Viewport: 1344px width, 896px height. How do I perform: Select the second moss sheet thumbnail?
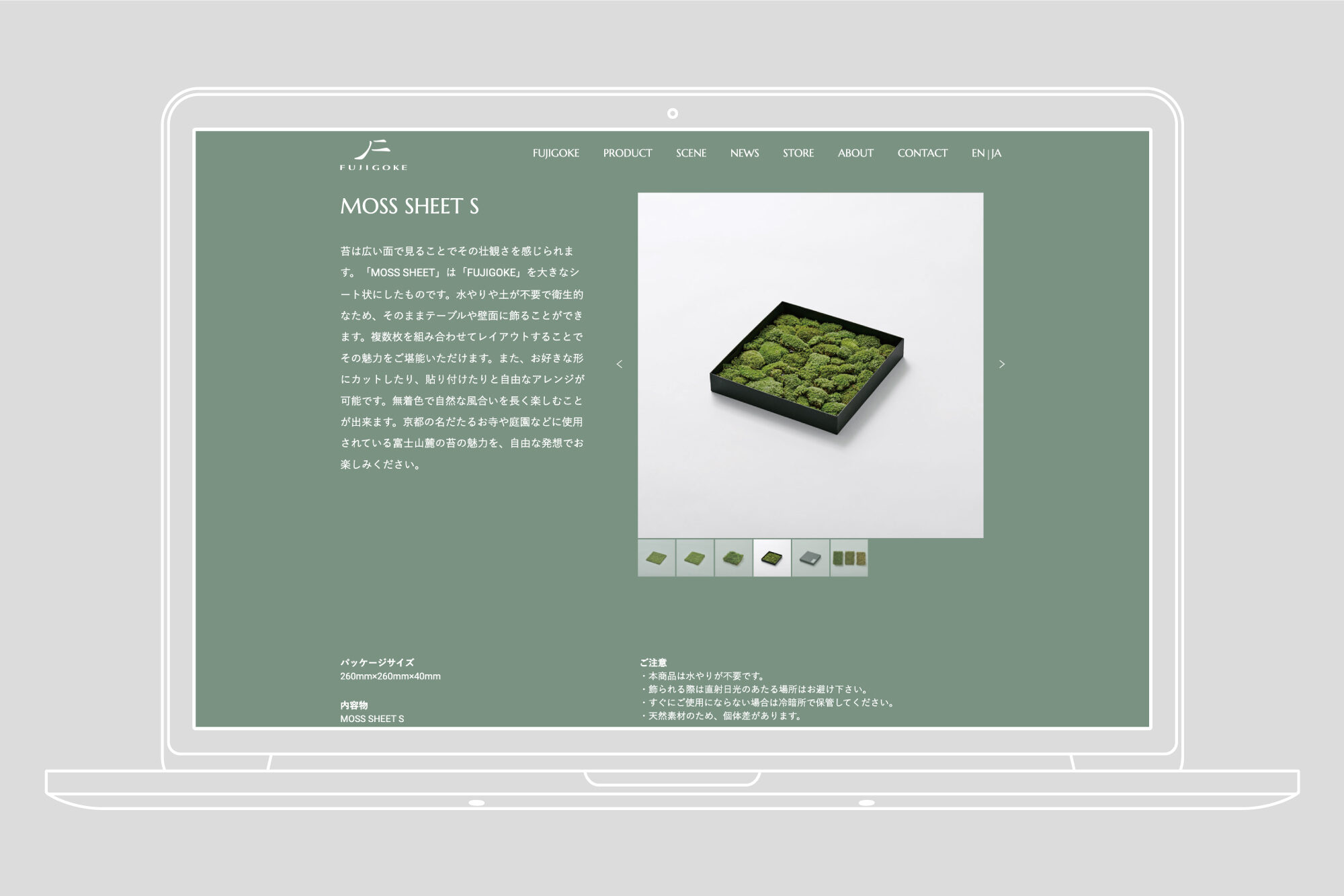point(695,557)
